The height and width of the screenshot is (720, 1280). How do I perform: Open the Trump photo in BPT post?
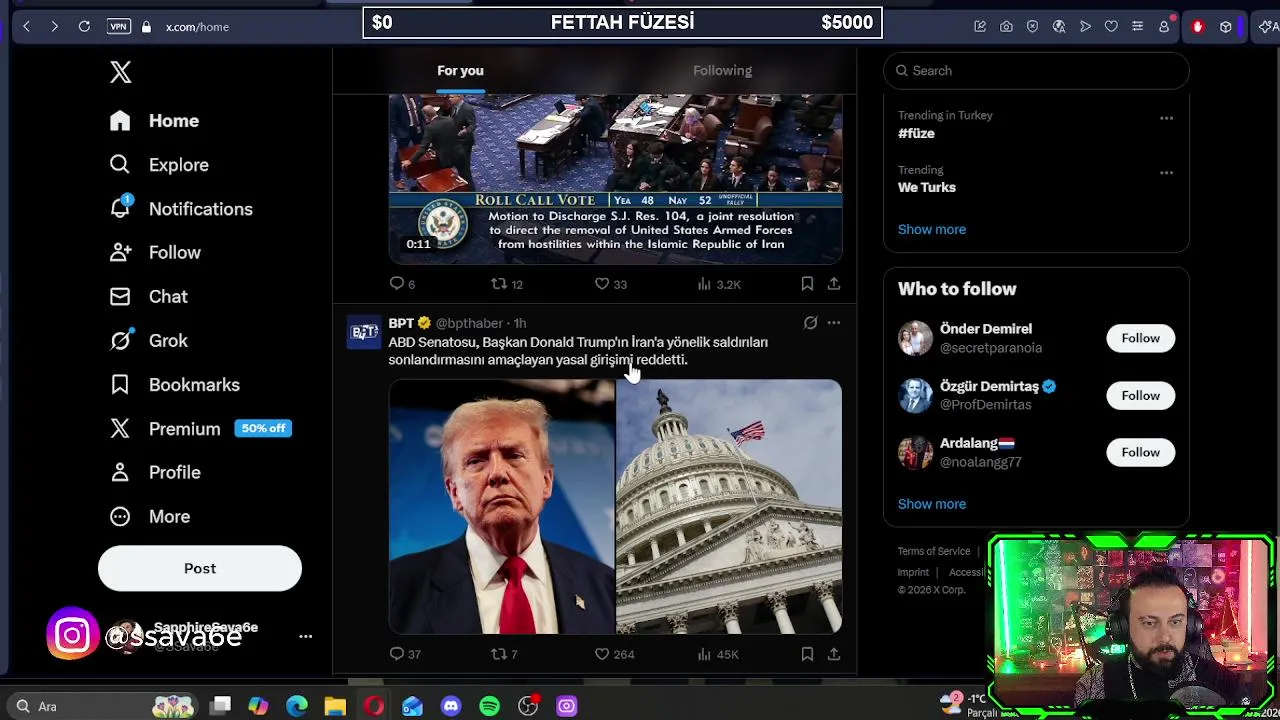502,506
